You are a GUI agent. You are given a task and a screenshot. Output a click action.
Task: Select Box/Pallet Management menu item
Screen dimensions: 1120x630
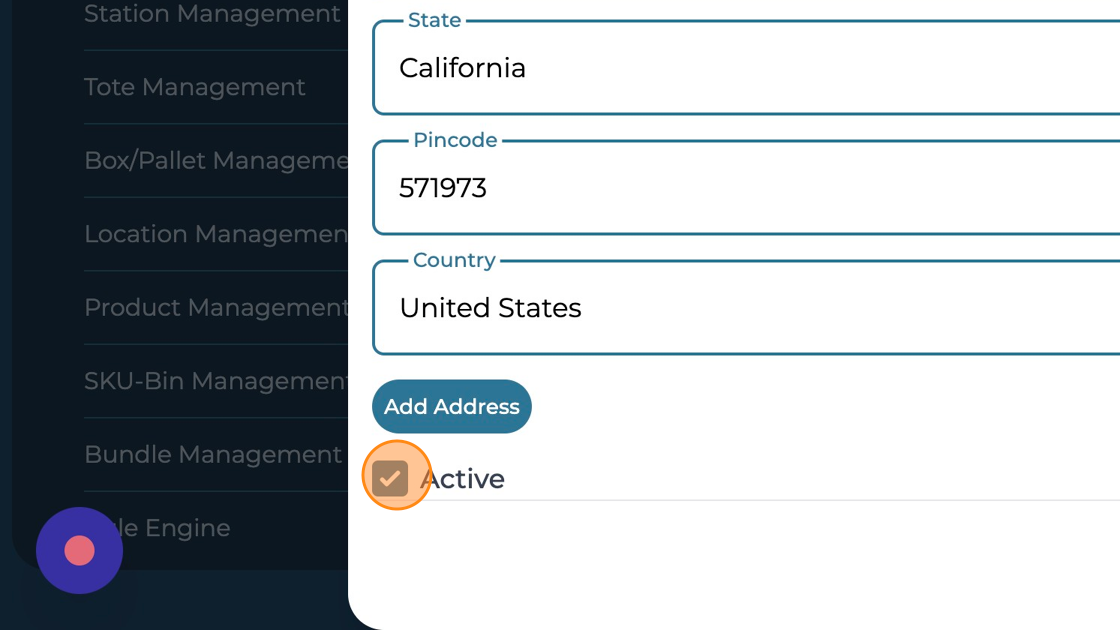pos(215,160)
